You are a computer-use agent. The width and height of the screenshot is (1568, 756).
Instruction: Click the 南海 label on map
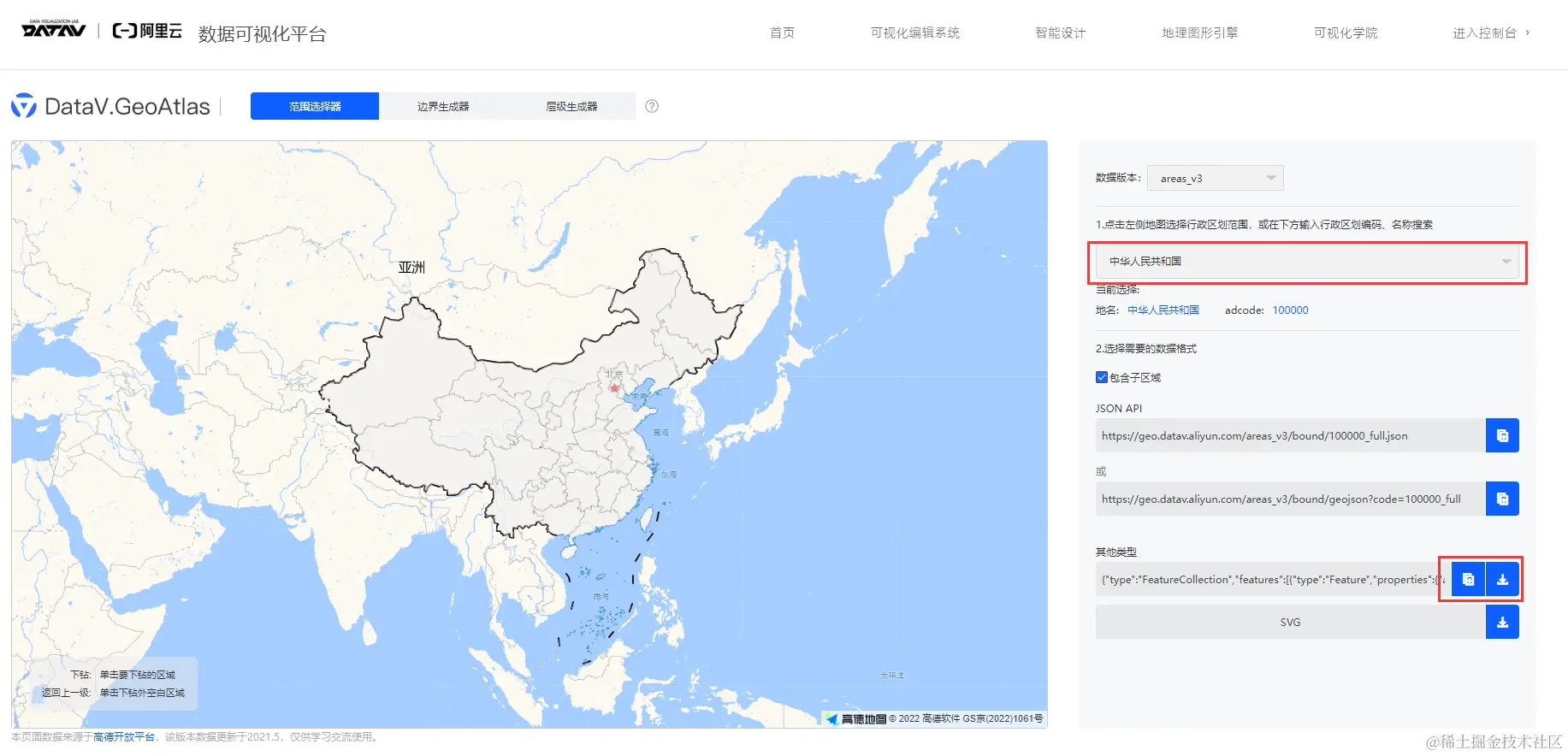[x=601, y=596]
